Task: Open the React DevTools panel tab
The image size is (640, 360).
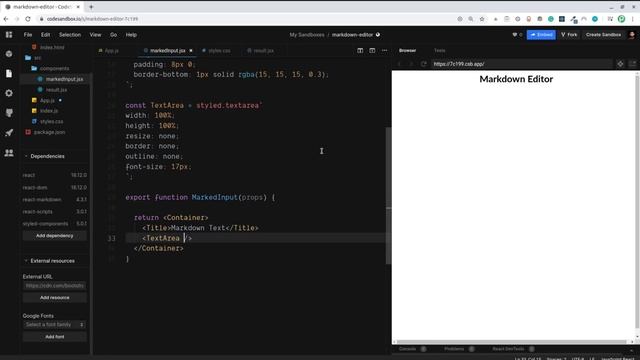Action: (x=508, y=349)
